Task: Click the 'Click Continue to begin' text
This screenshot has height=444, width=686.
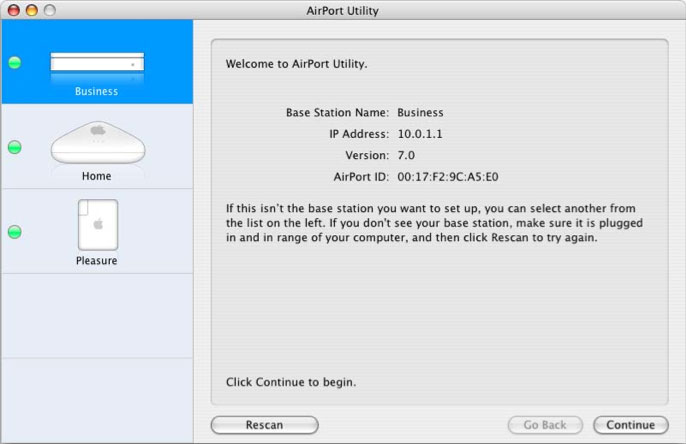Action: [291, 382]
